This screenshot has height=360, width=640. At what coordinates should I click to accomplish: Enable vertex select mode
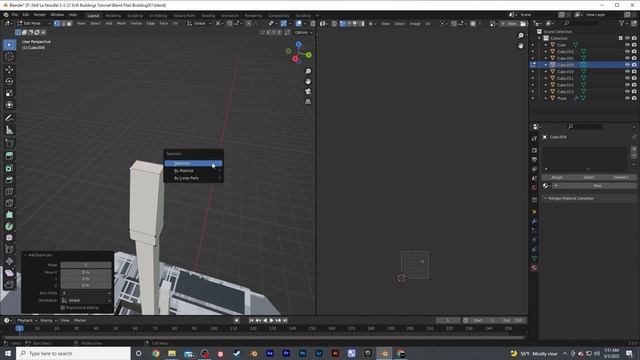(x=57, y=24)
